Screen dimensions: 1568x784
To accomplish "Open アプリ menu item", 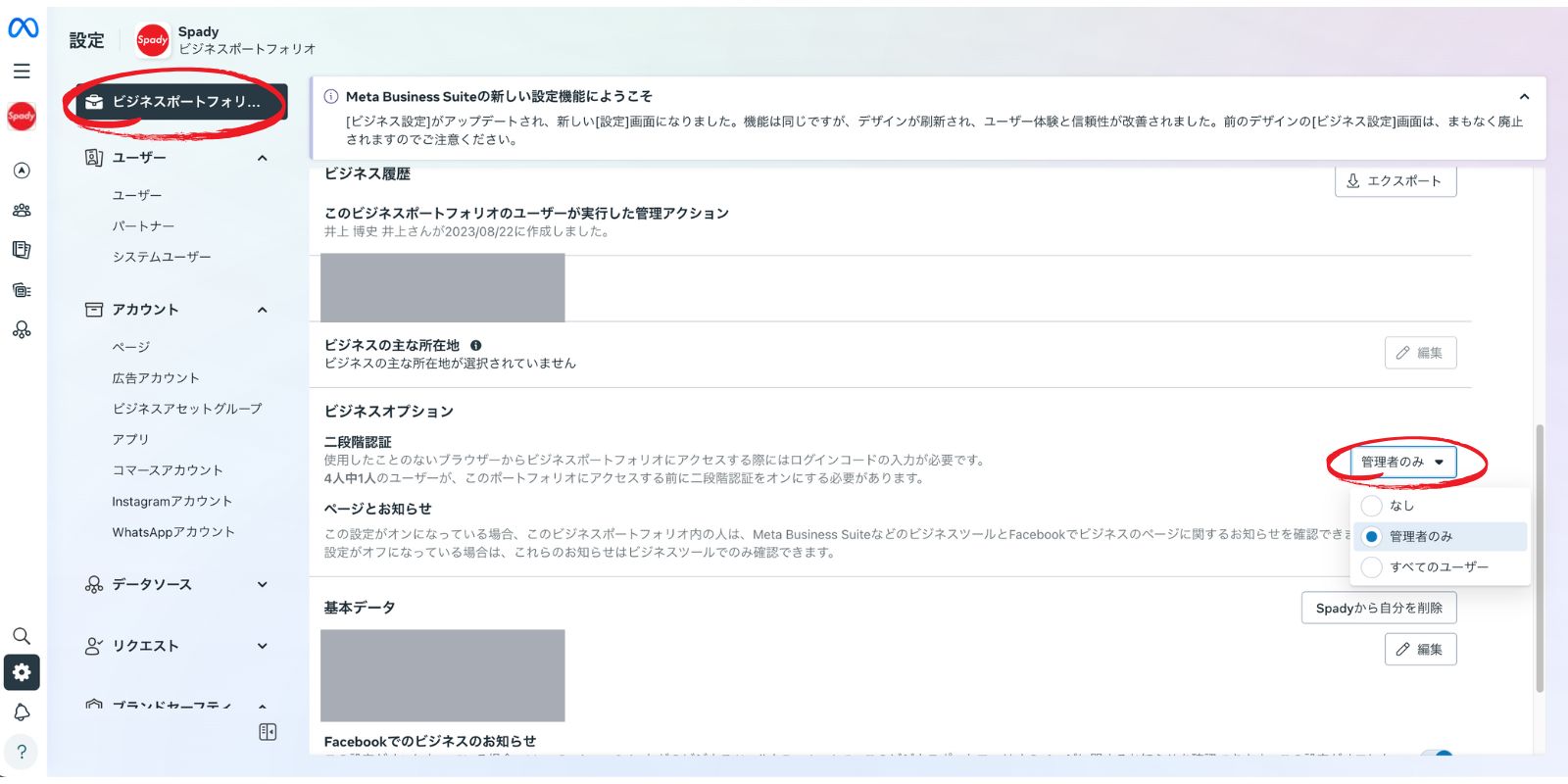I will coord(130,439).
